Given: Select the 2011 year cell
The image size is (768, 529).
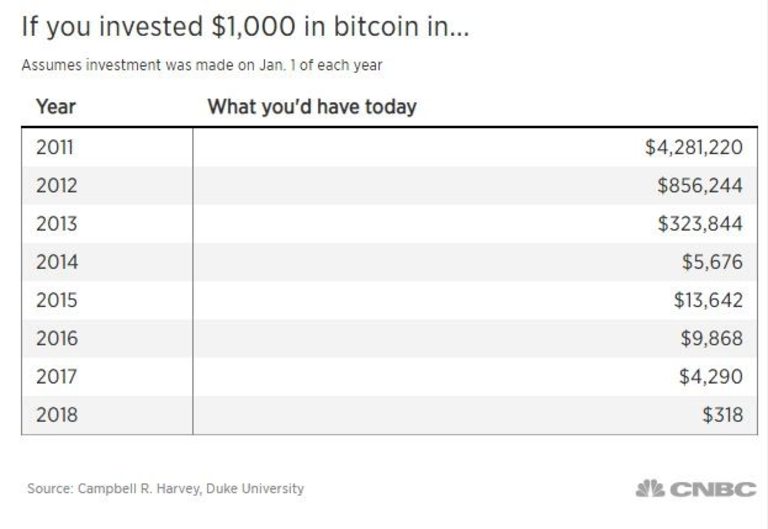Looking at the screenshot, I should (x=55, y=148).
